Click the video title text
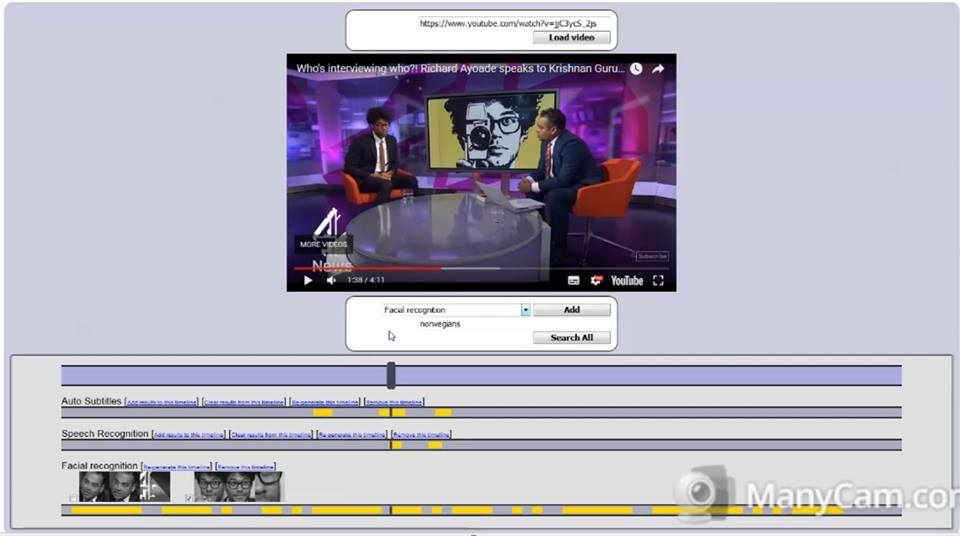The image size is (960, 536). pos(460,69)
